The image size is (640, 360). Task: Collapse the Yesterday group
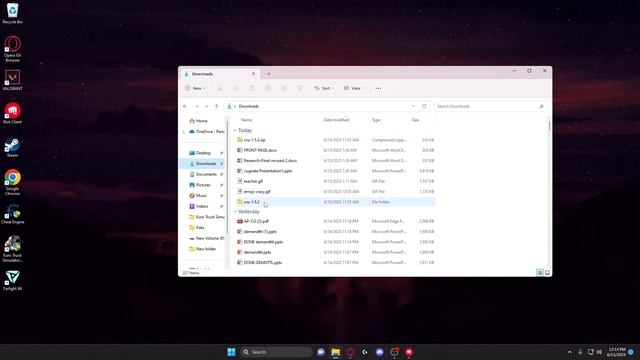pos(235,212)
